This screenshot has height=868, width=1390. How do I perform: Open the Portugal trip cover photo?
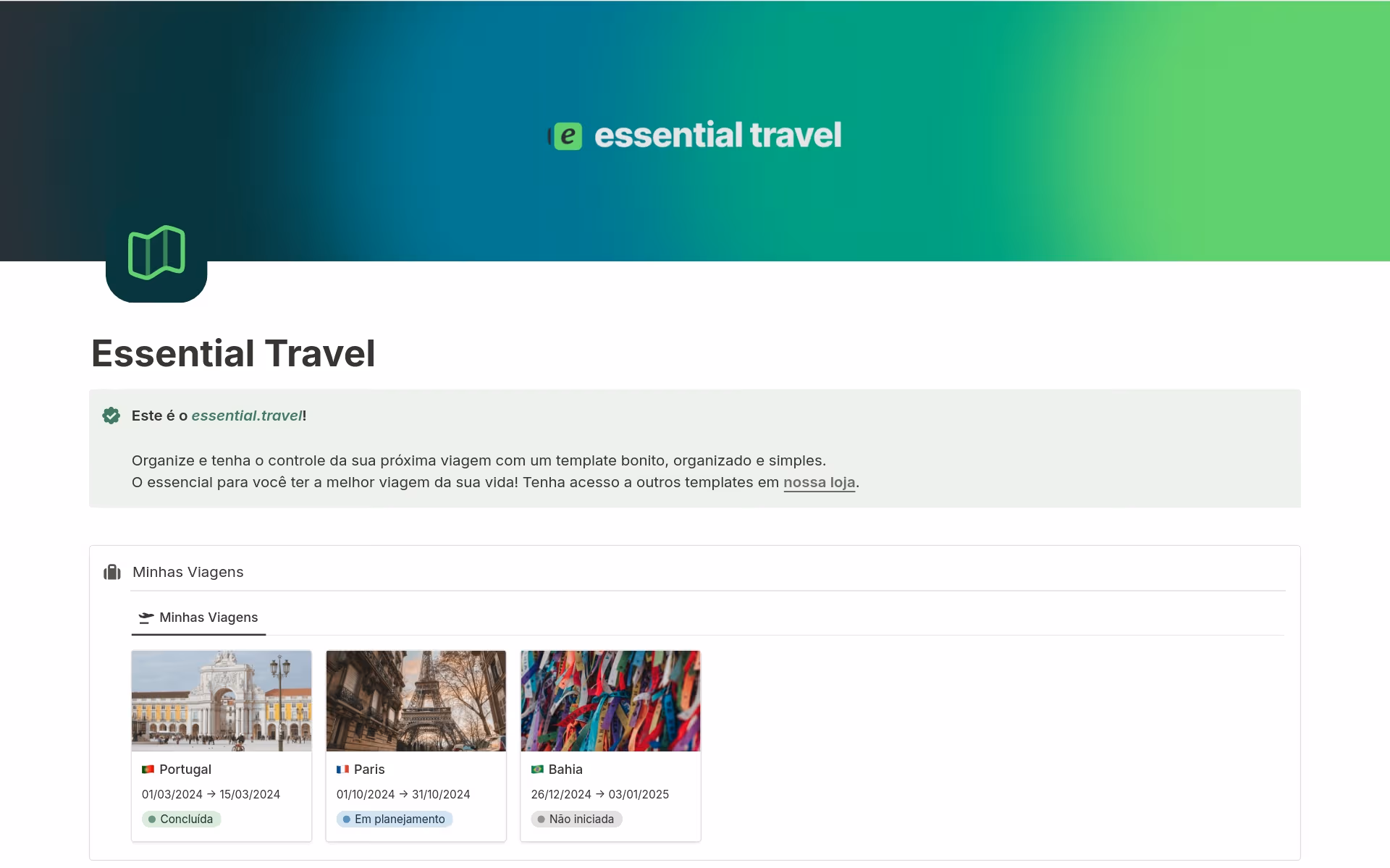click(222, 701)
